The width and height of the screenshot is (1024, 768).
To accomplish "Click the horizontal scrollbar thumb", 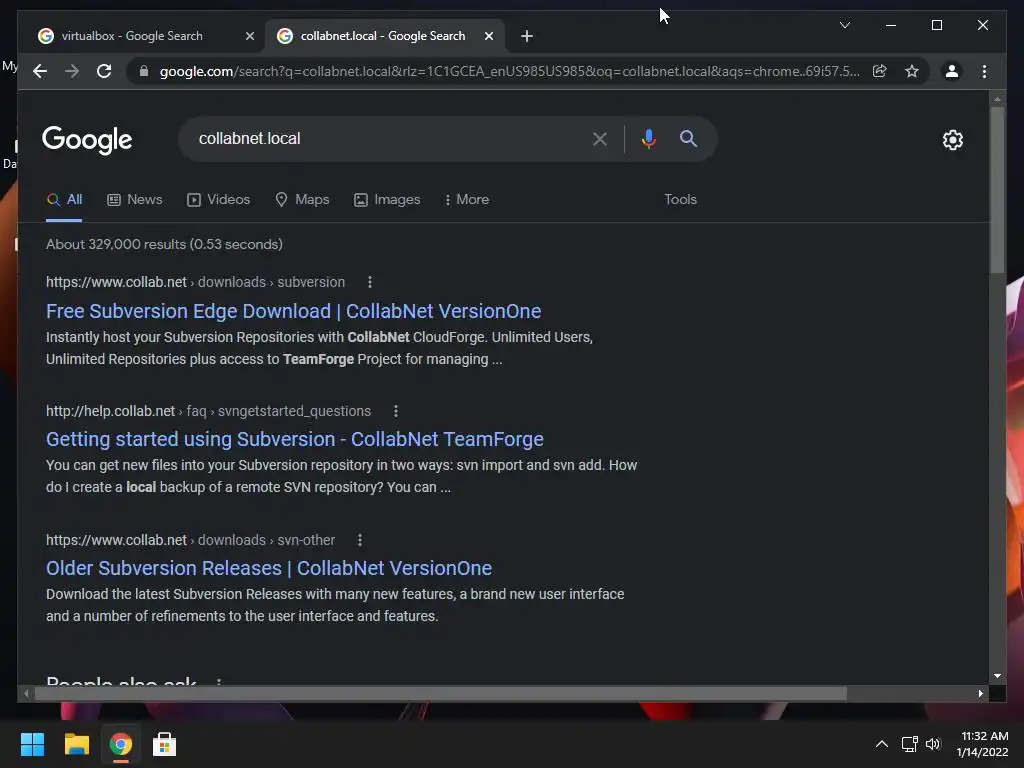I will [x=441, y=694].
